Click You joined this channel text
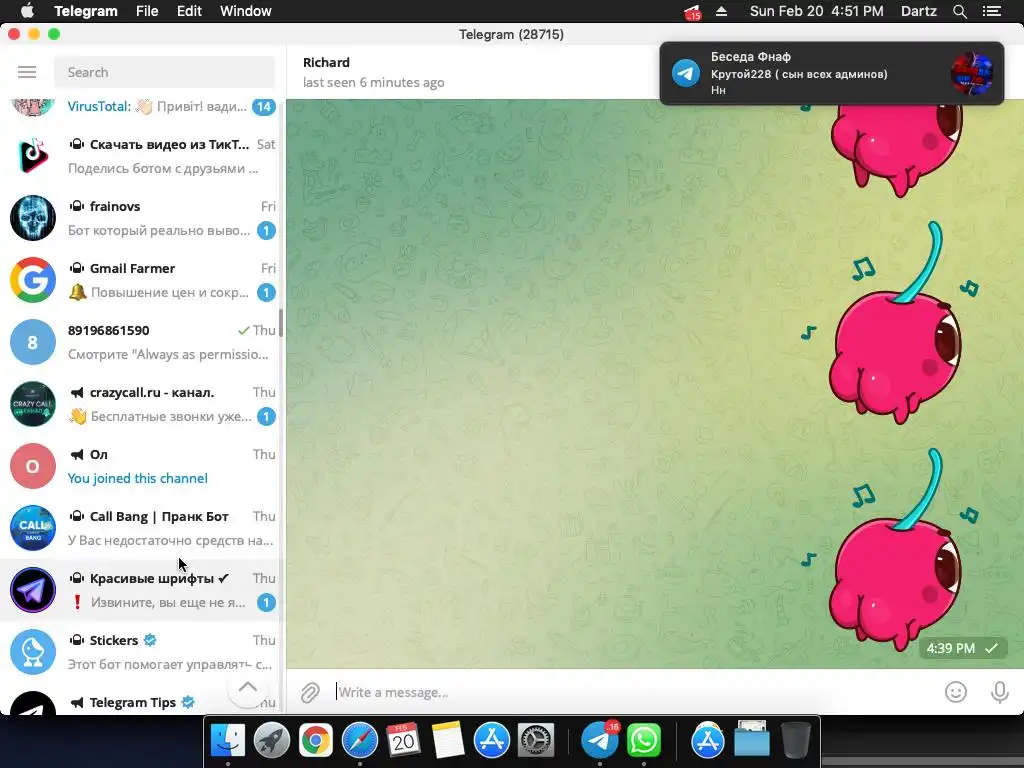Image resolution: width=1024 pixels, height=768 pixels. pyautogui.click(x=138, y=479)
